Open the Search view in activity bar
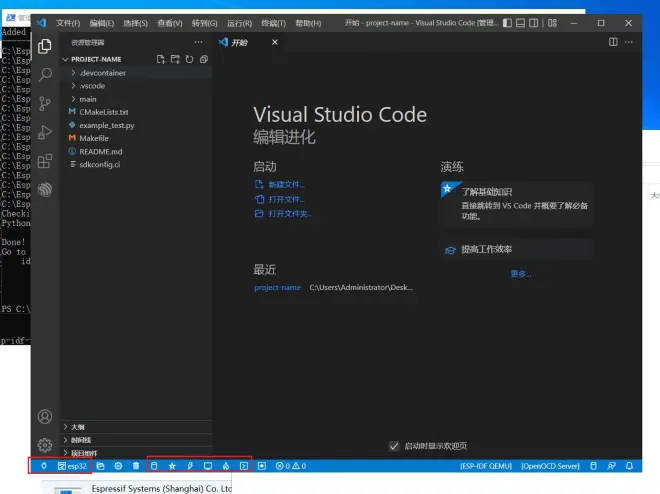Screen dimensions: 660x494 coord(45,75)
